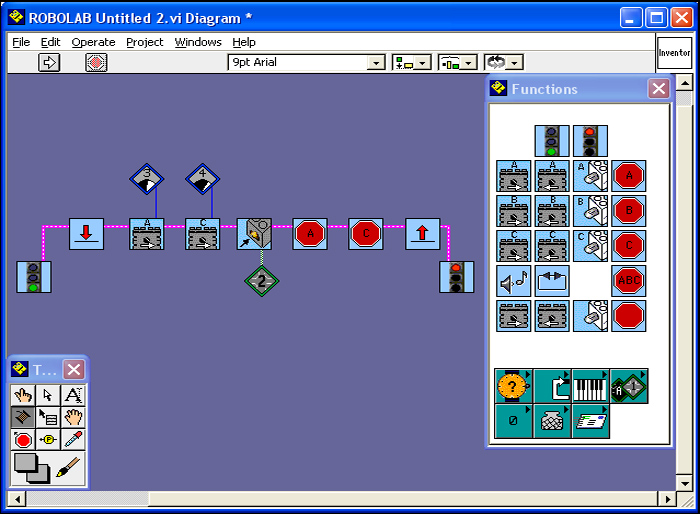Open the Project menu

pos(144,42)
